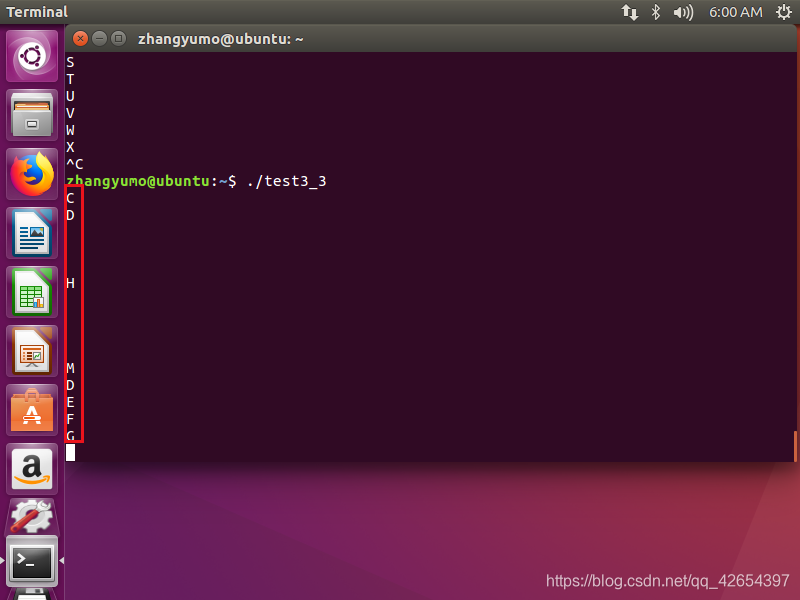Launch Firefox web browser
Image resolution: width=800 pixels, height=600 pixels.
pos(32,174)
